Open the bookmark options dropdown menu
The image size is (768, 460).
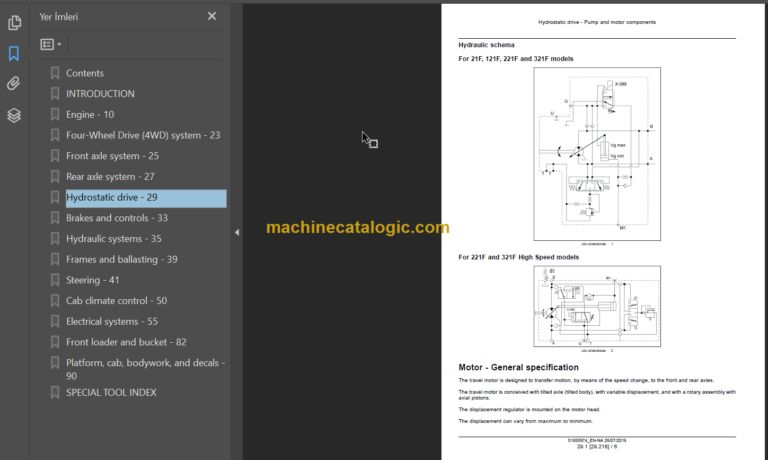click(x=51, y=45)
